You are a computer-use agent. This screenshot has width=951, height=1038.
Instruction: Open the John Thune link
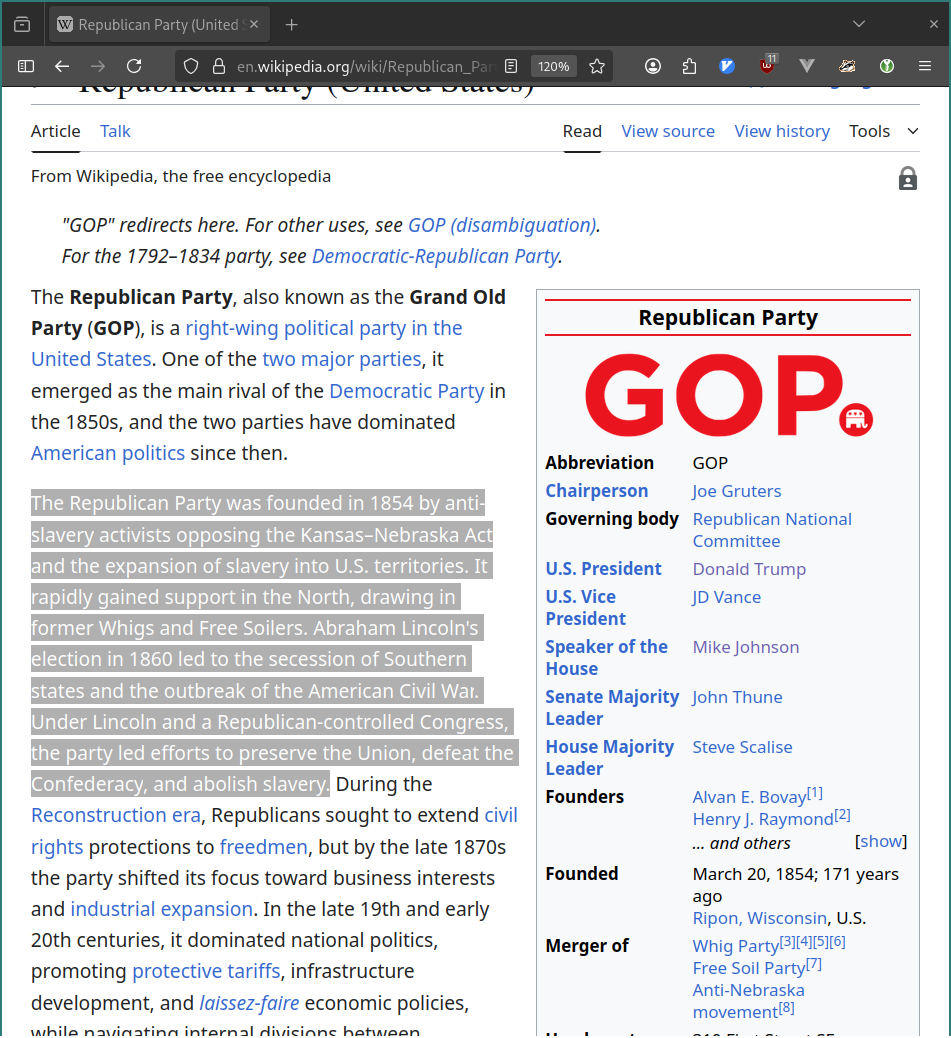coord(737,697)
